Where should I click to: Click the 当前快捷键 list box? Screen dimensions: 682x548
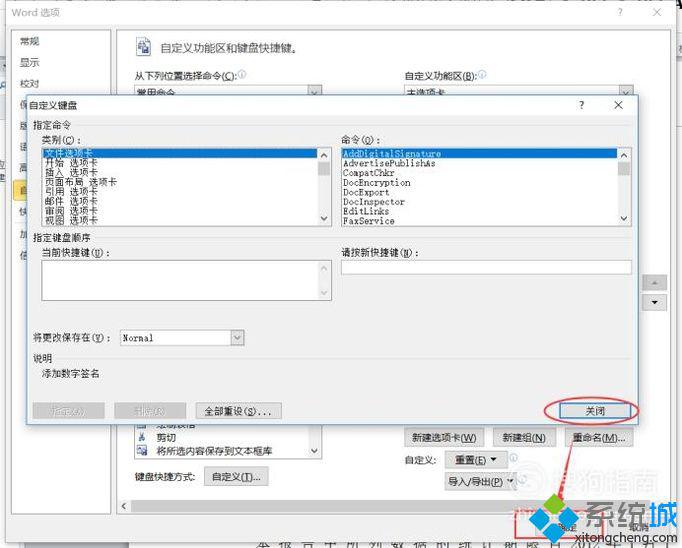click(186, 281)
